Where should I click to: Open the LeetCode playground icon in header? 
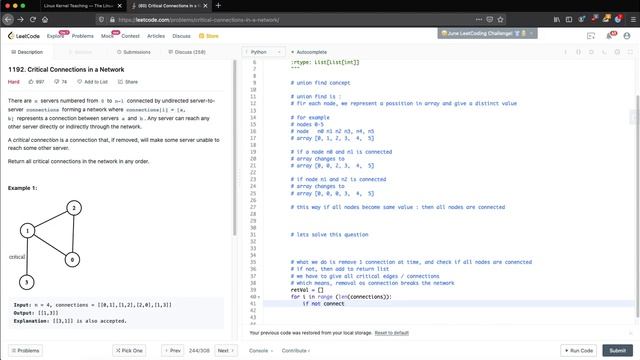pyautogui.click(x=591, y=36)
